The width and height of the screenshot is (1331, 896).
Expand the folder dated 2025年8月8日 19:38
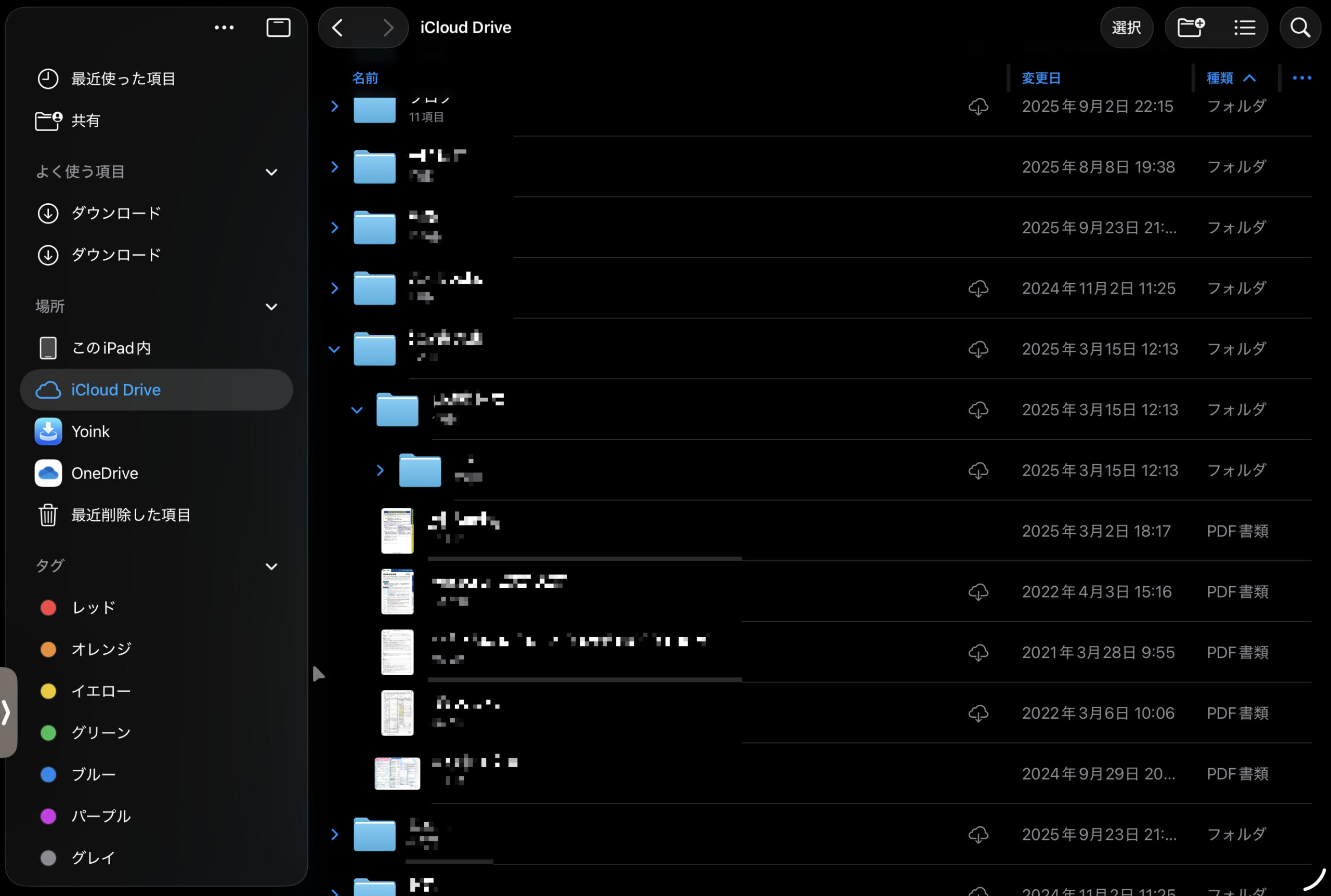pyautogui.click(x=335, y=167)
